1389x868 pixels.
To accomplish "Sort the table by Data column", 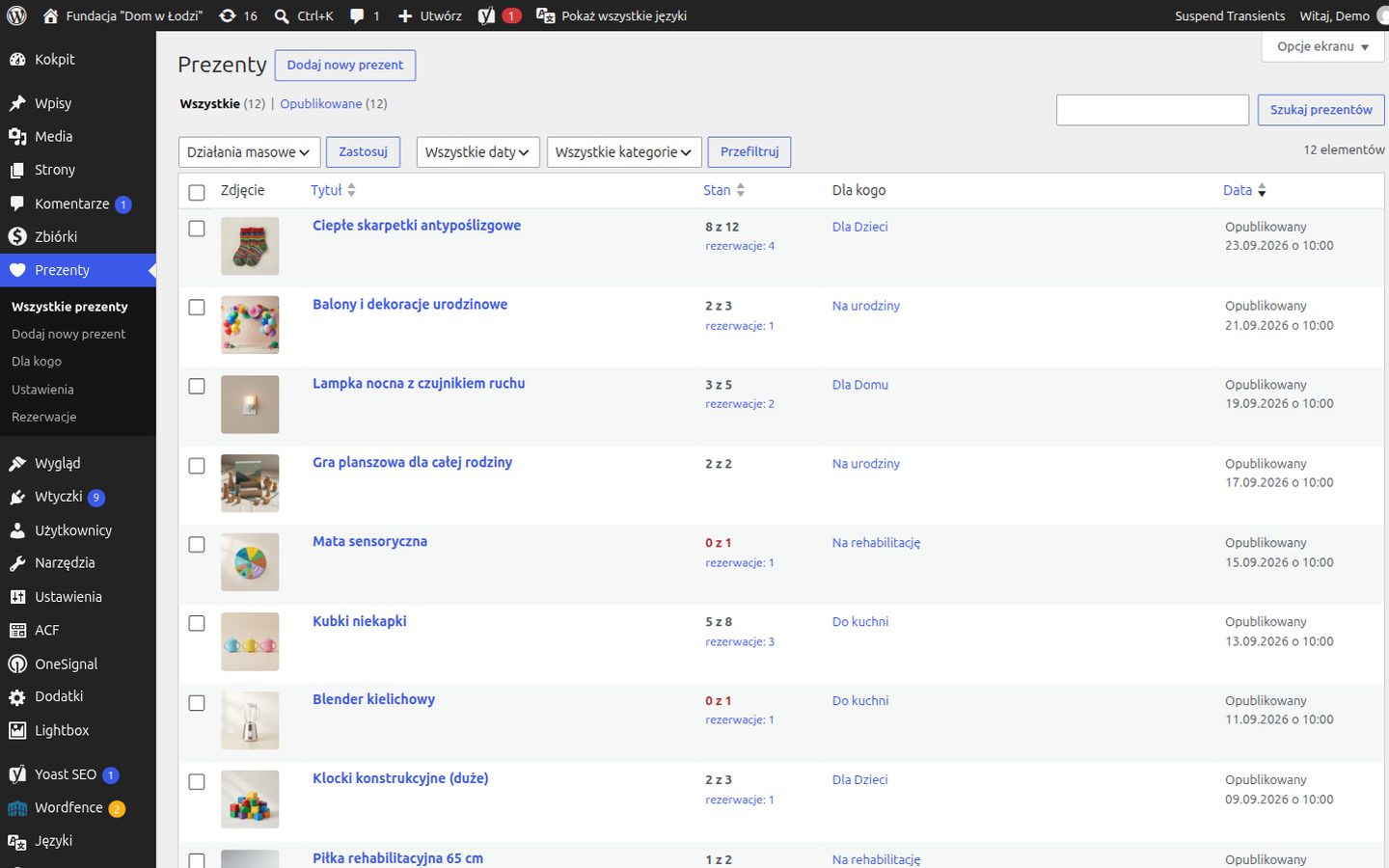I will point(1244,191).
